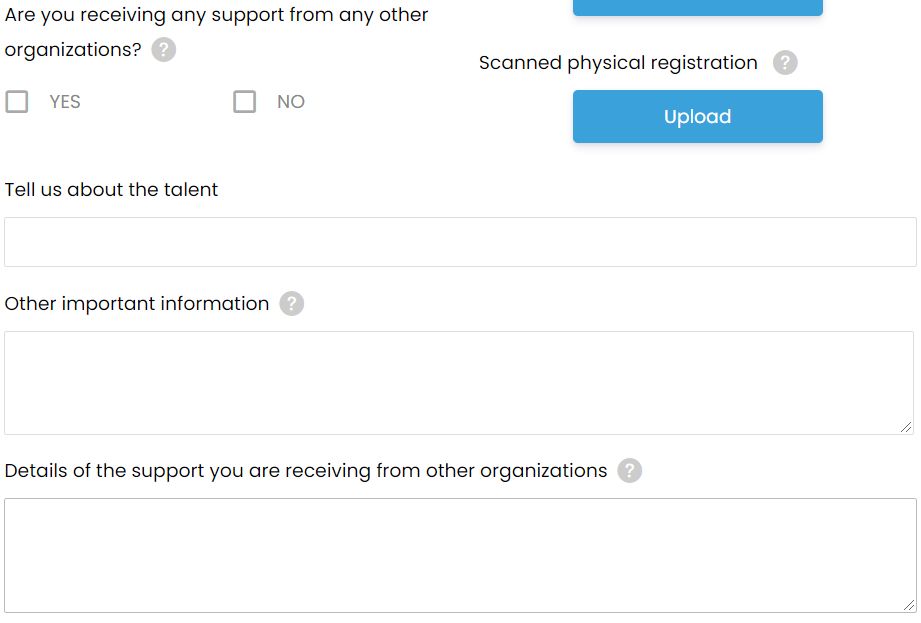Click inside the Other important information textarea
Image resolution: width=921 pixels, height=623 pixels.
point(459,383)
